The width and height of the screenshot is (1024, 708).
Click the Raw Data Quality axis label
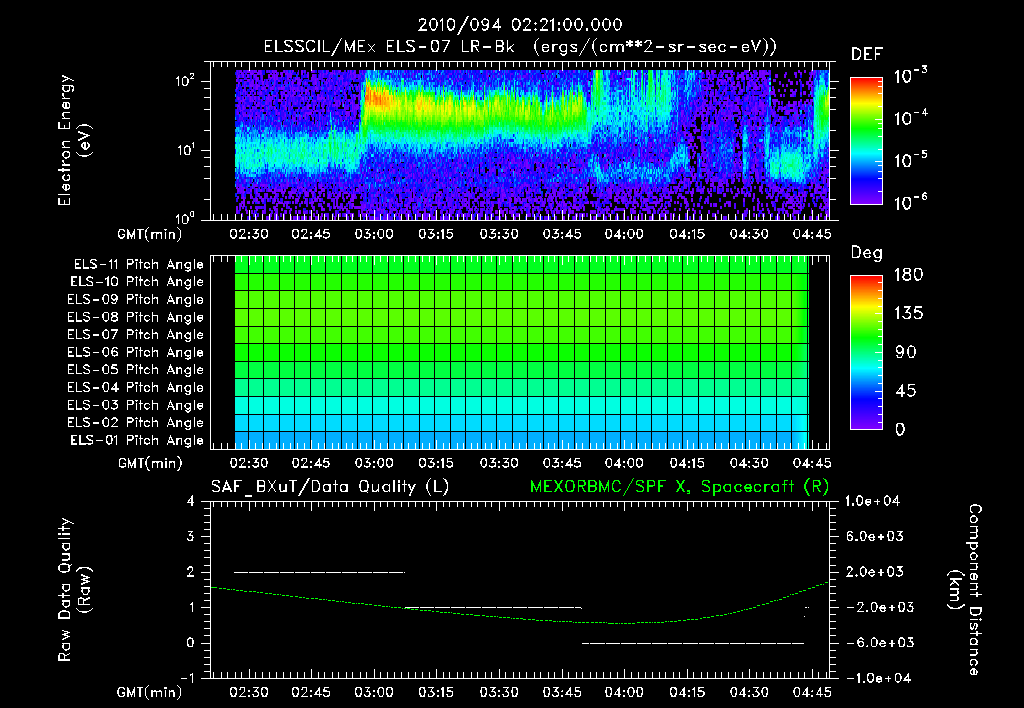pos(74,590)
